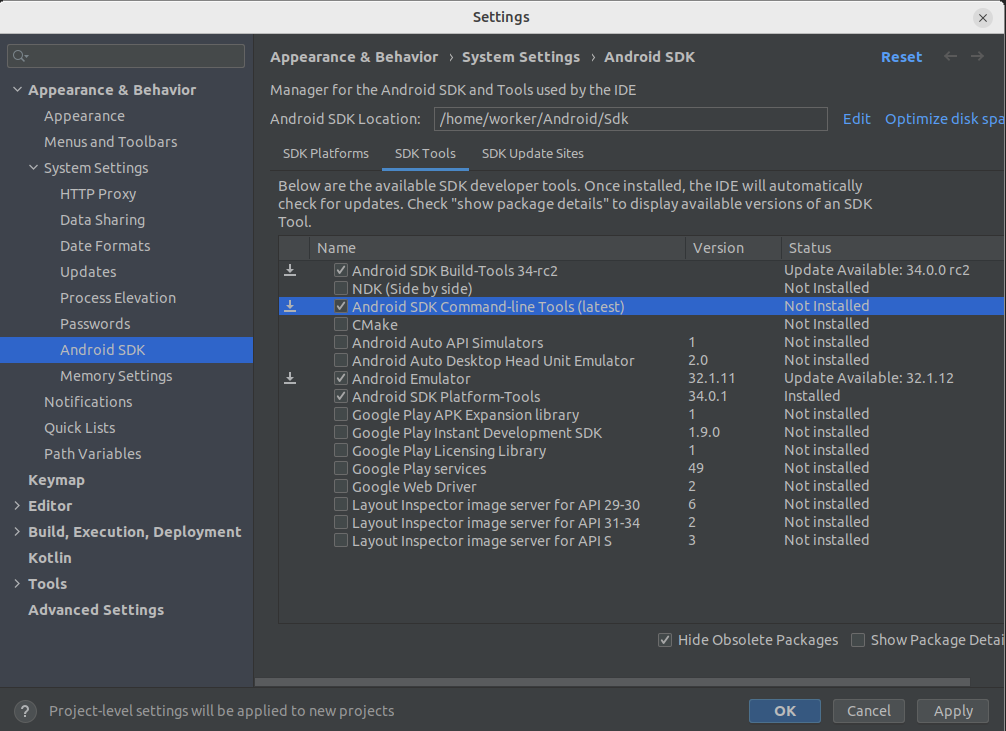The height and width of the screenshot is (731, 1006).
Task: Click the Android SDK Location field
Action: (x=631, y=119)
